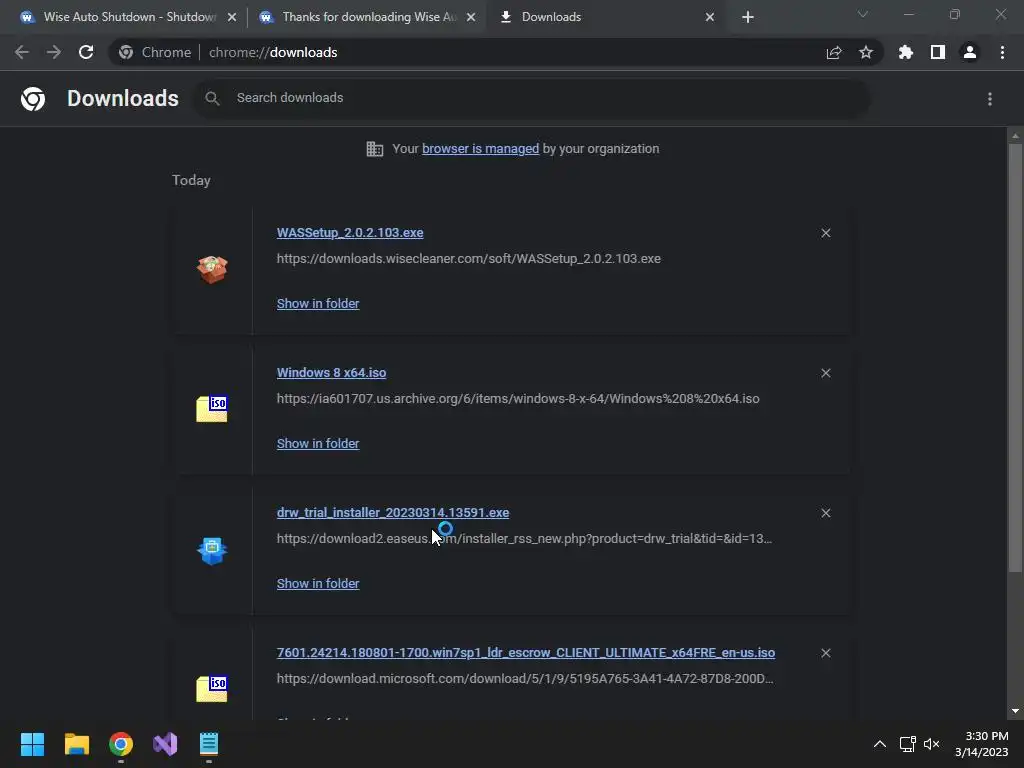Remove the win7sp1 ULTIMATE iso entry

click(826, 653)
